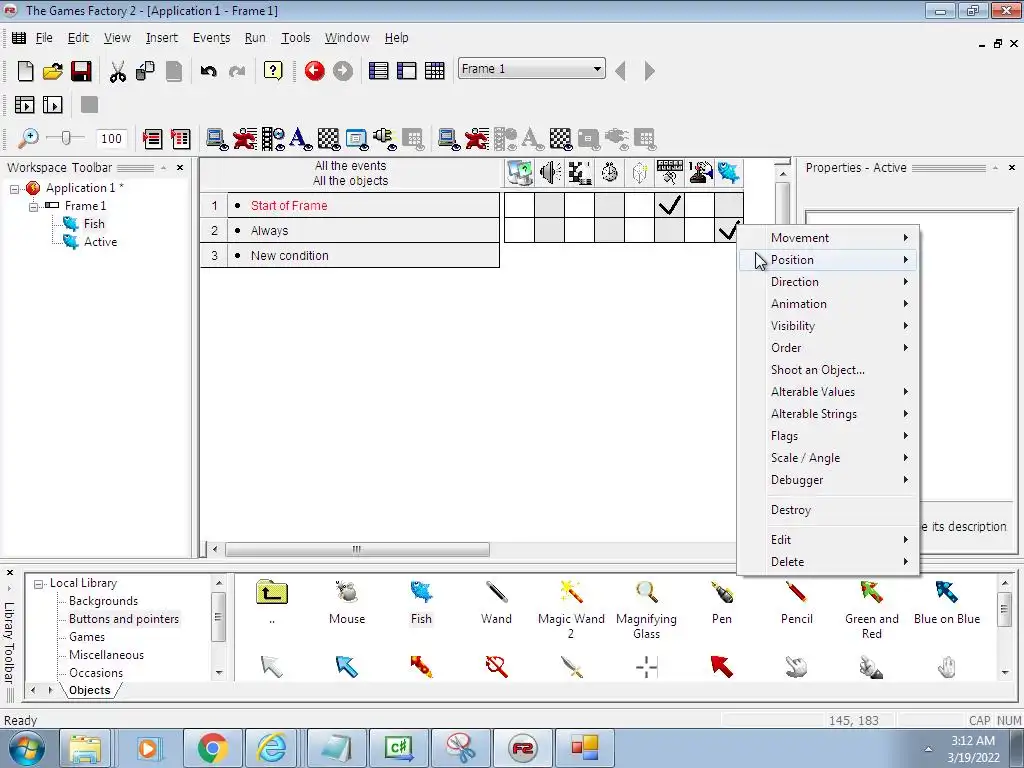Viewport: 1024px width, 768px height.
Task: Open the Event Editor grid icon
Action: (434, 71)
